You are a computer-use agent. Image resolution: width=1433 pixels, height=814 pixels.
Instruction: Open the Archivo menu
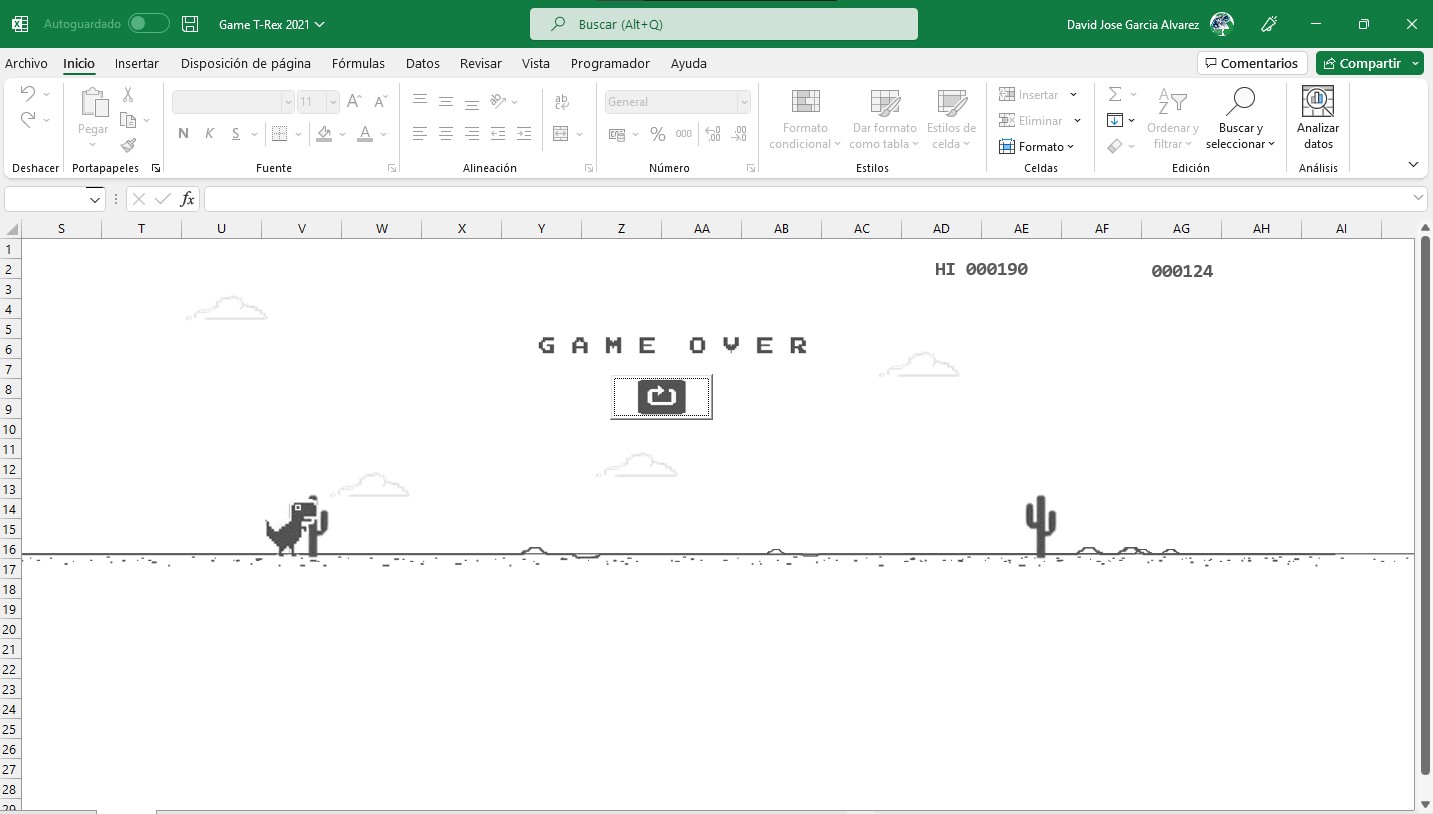click(x=26, y=63)
